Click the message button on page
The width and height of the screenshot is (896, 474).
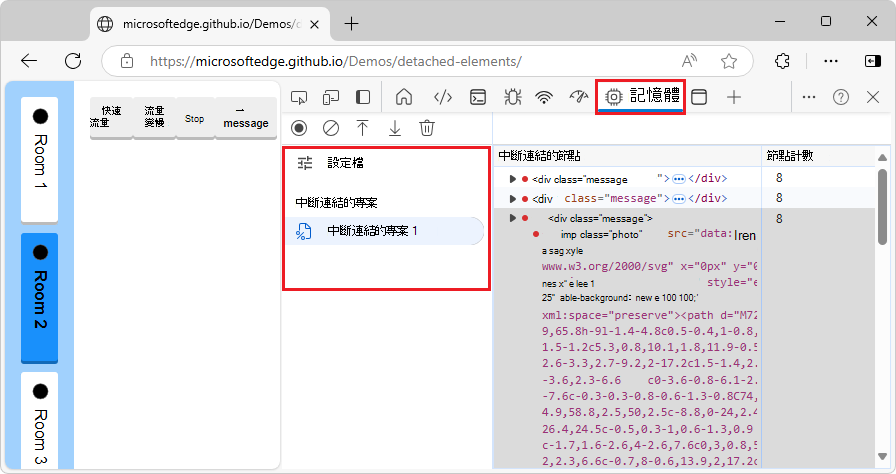(x=246, y=117)
